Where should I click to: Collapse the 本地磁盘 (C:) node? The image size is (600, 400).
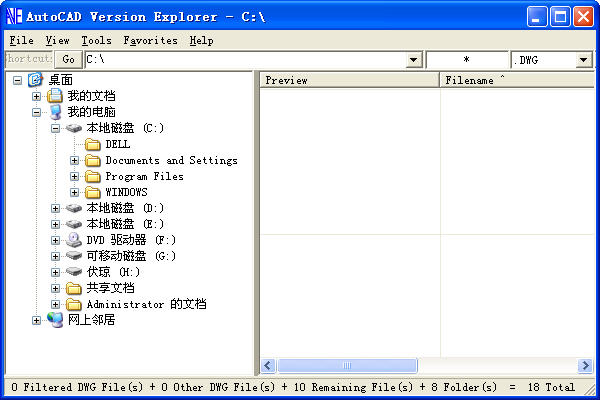click(55, 128)
